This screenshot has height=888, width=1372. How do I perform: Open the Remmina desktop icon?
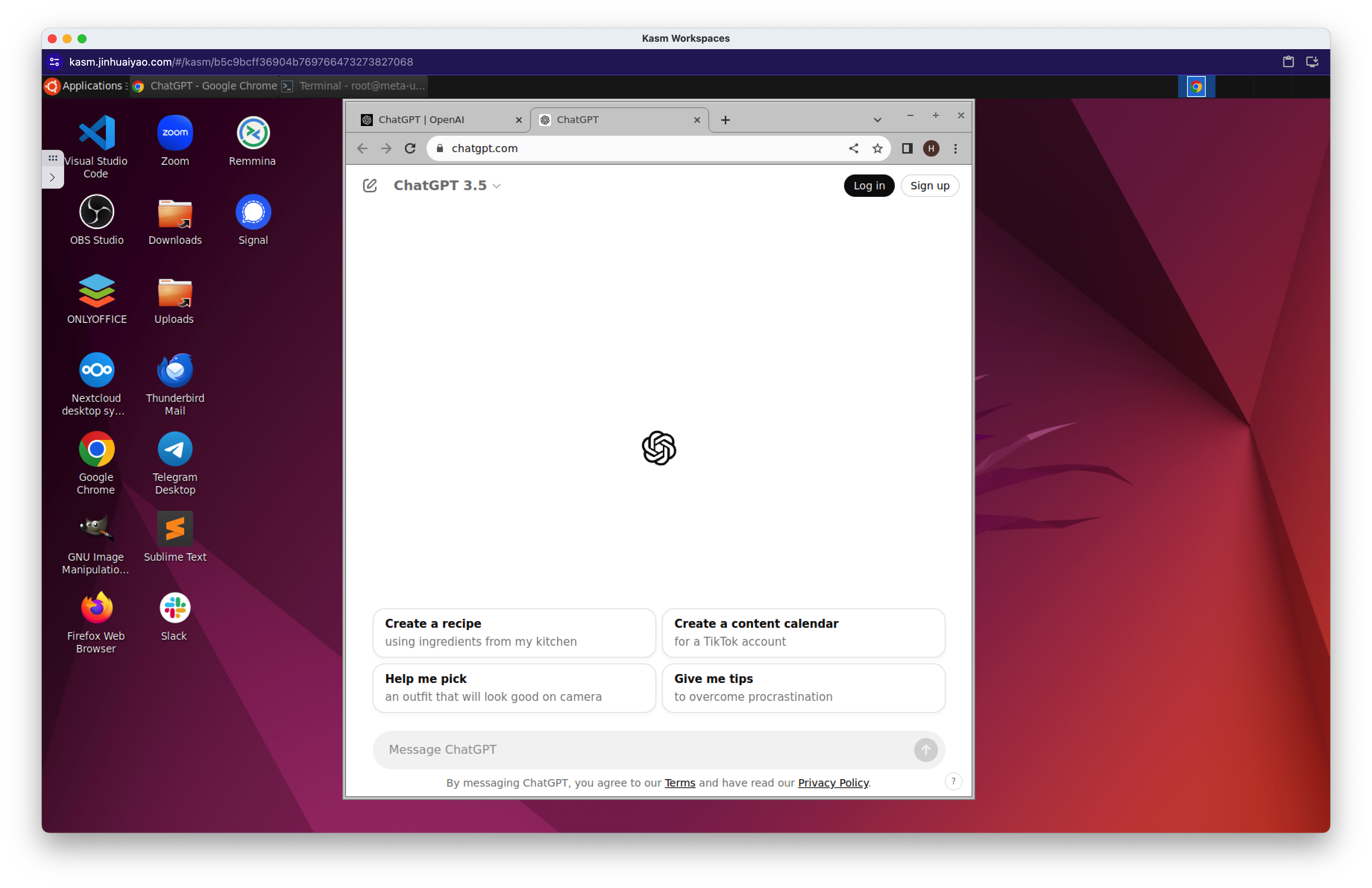pos(252,141)
